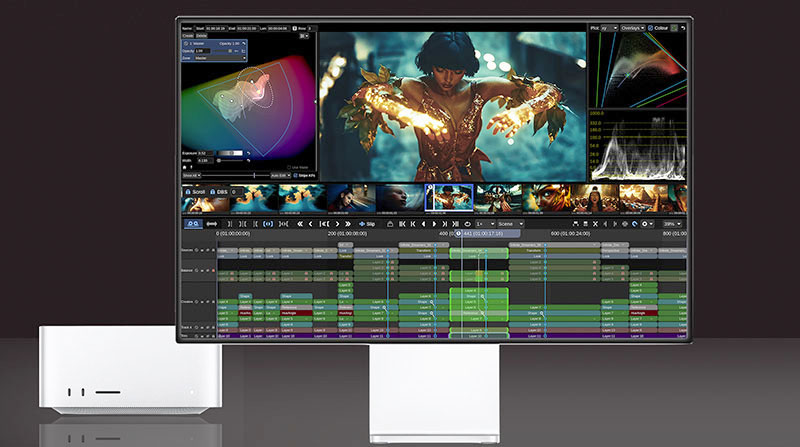Viewport: 800px width, 447px height.
Task: Open the Overlays dropdown in scope panel
Action: (633, 28)
